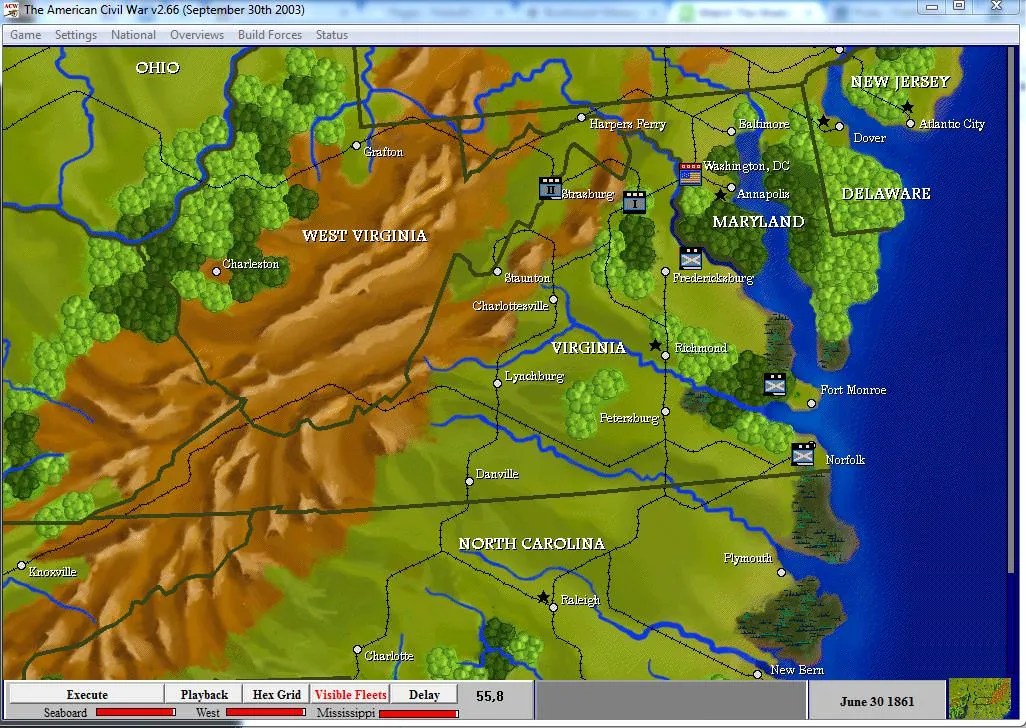The width and height of the screenshot is (1026, 728).
Task: Click the US flag unit at Washington, DC
Action: pos(690,174)
